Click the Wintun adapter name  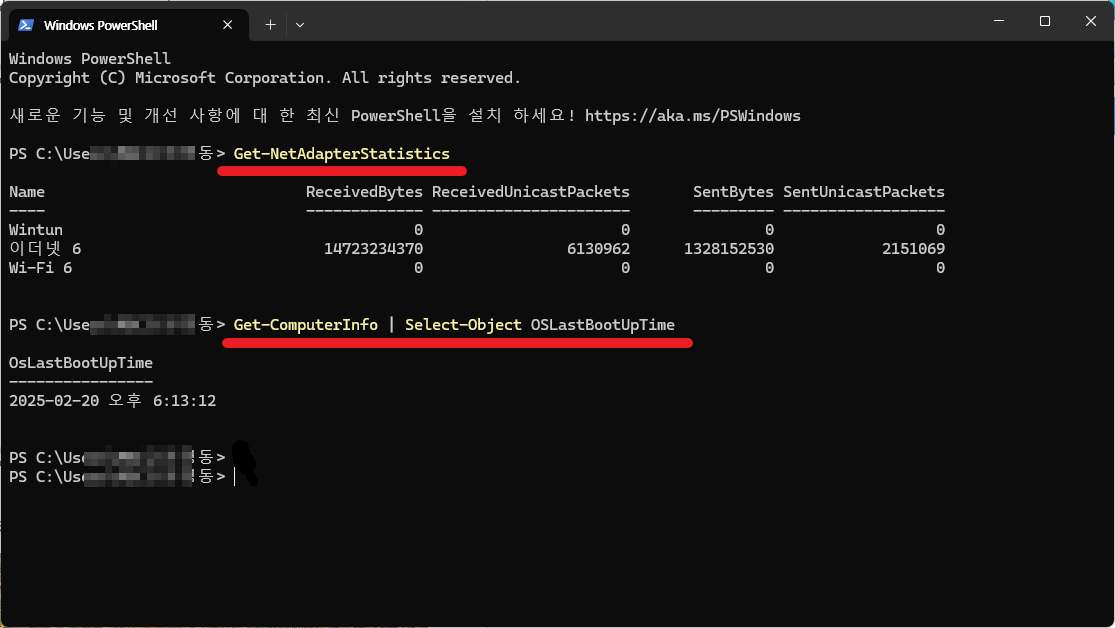point(36,230)
